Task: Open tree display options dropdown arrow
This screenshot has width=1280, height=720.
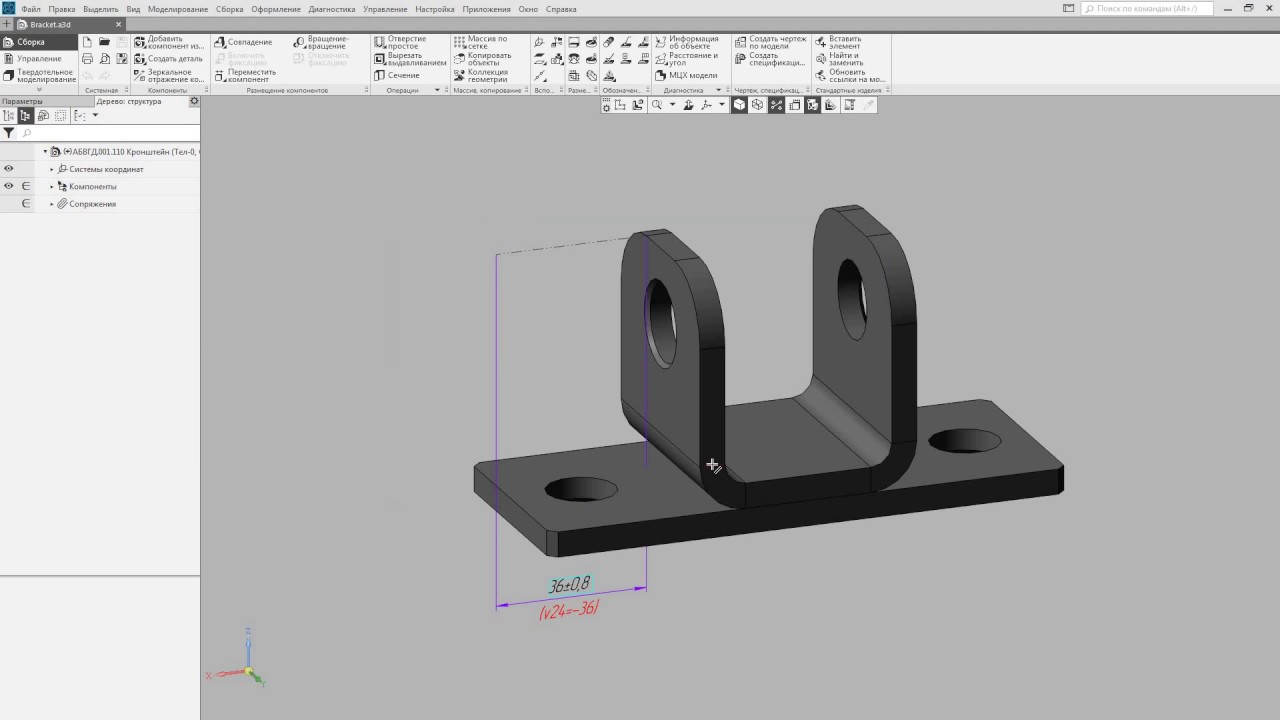Action: 95,116
